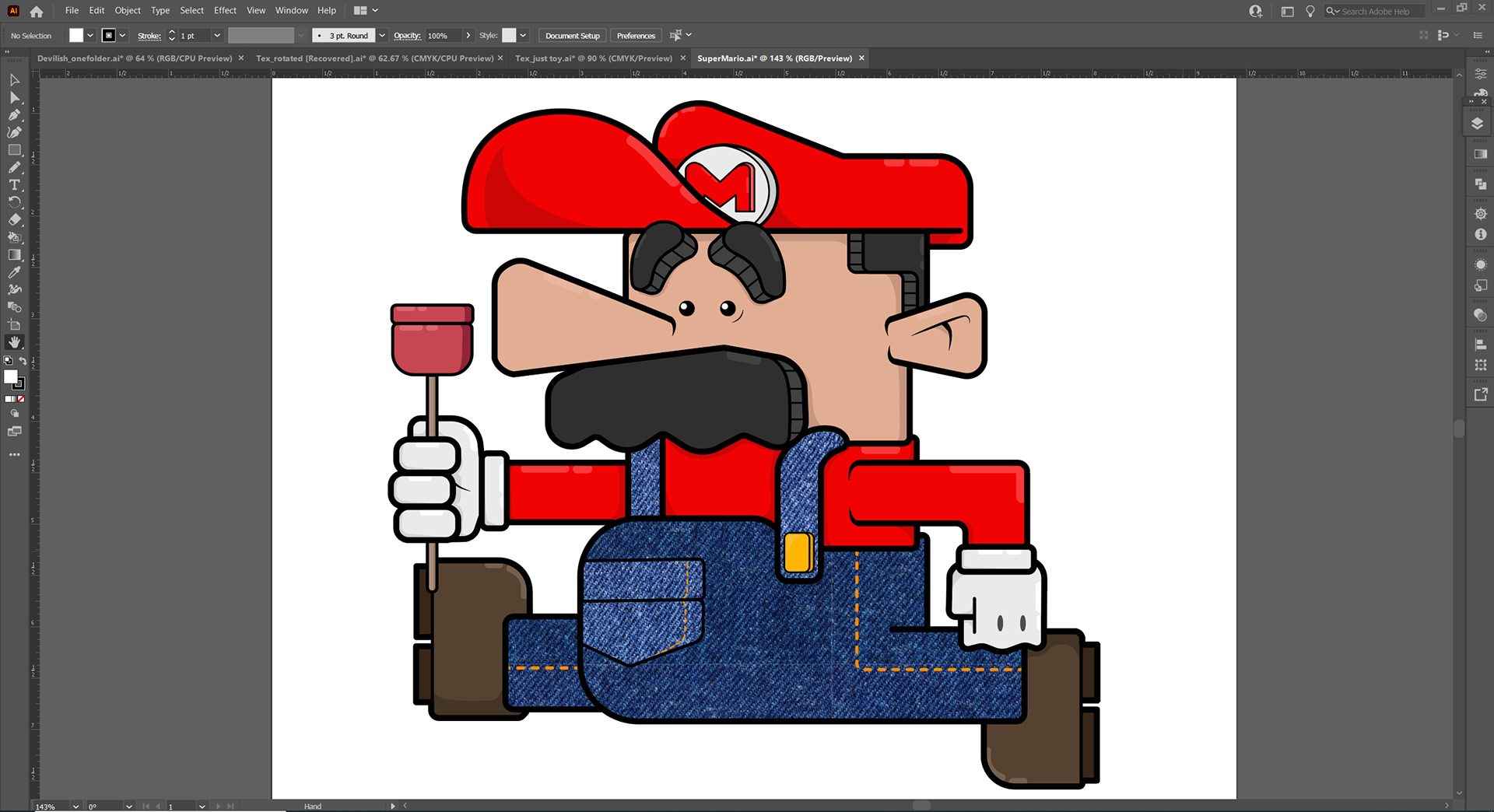Open the zoom level dropdown at 143%

coord(75,807)
